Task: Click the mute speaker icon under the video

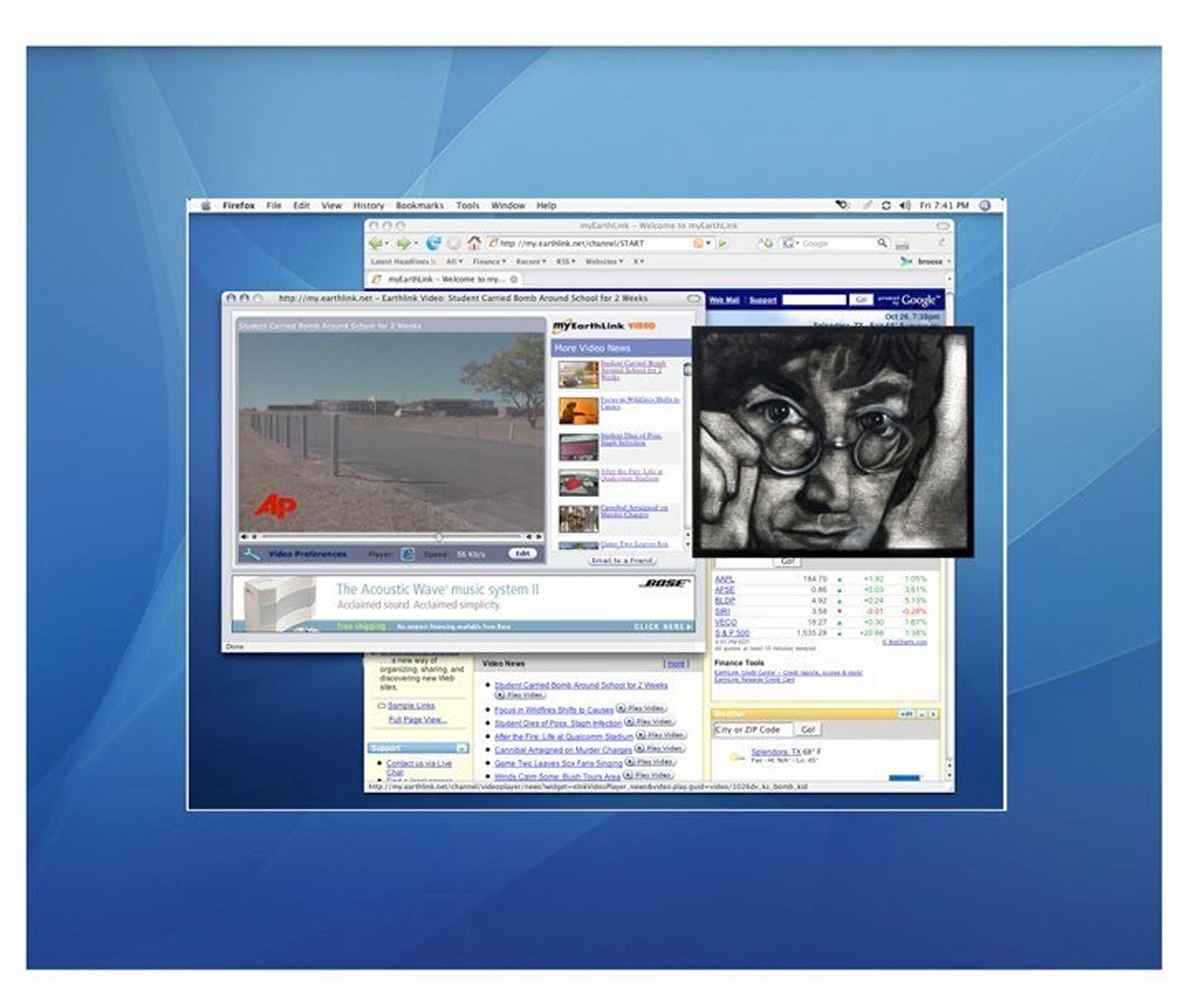Action: (x=245, y=537)
